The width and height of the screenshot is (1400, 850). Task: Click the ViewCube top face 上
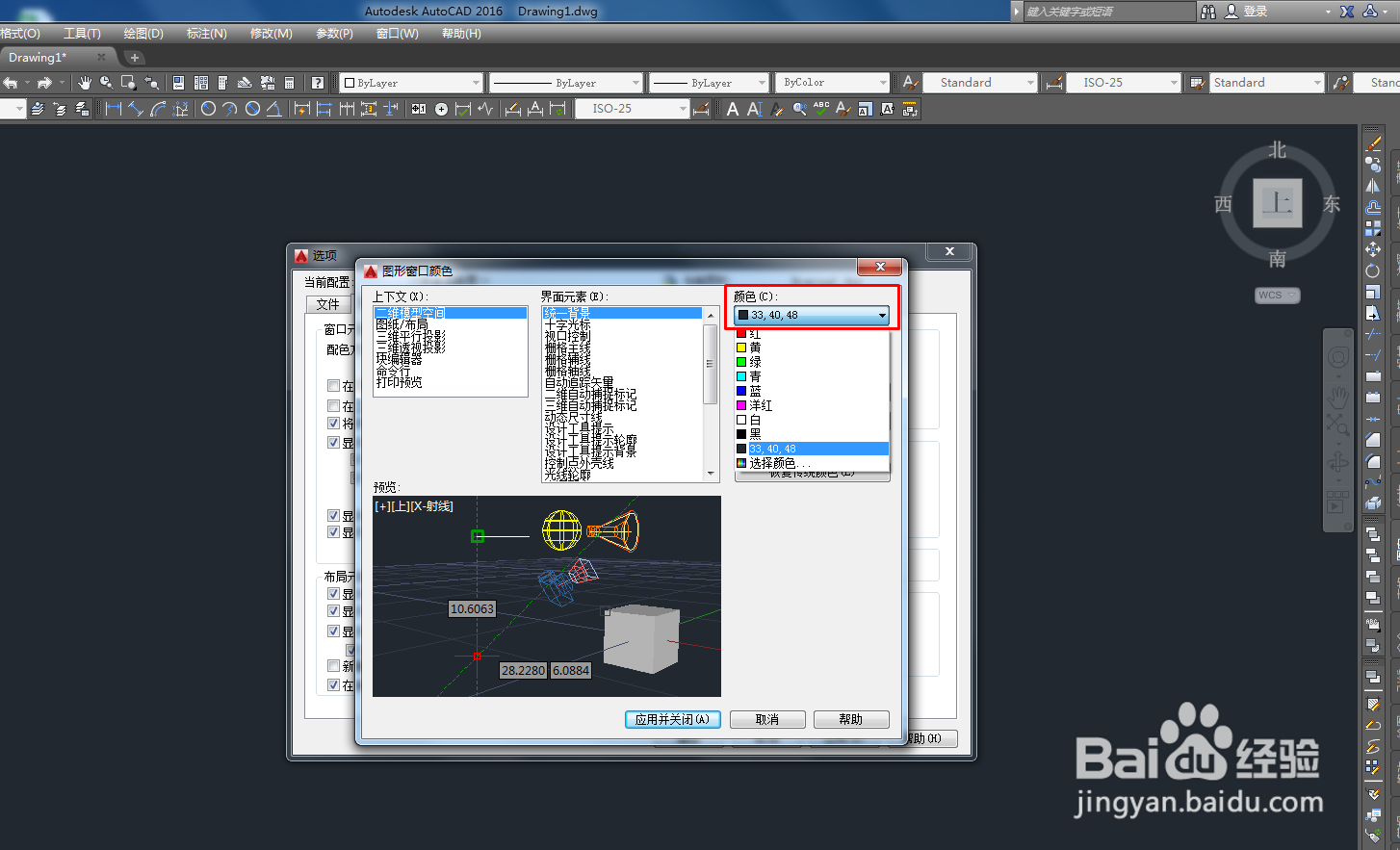pos(1278,203)
